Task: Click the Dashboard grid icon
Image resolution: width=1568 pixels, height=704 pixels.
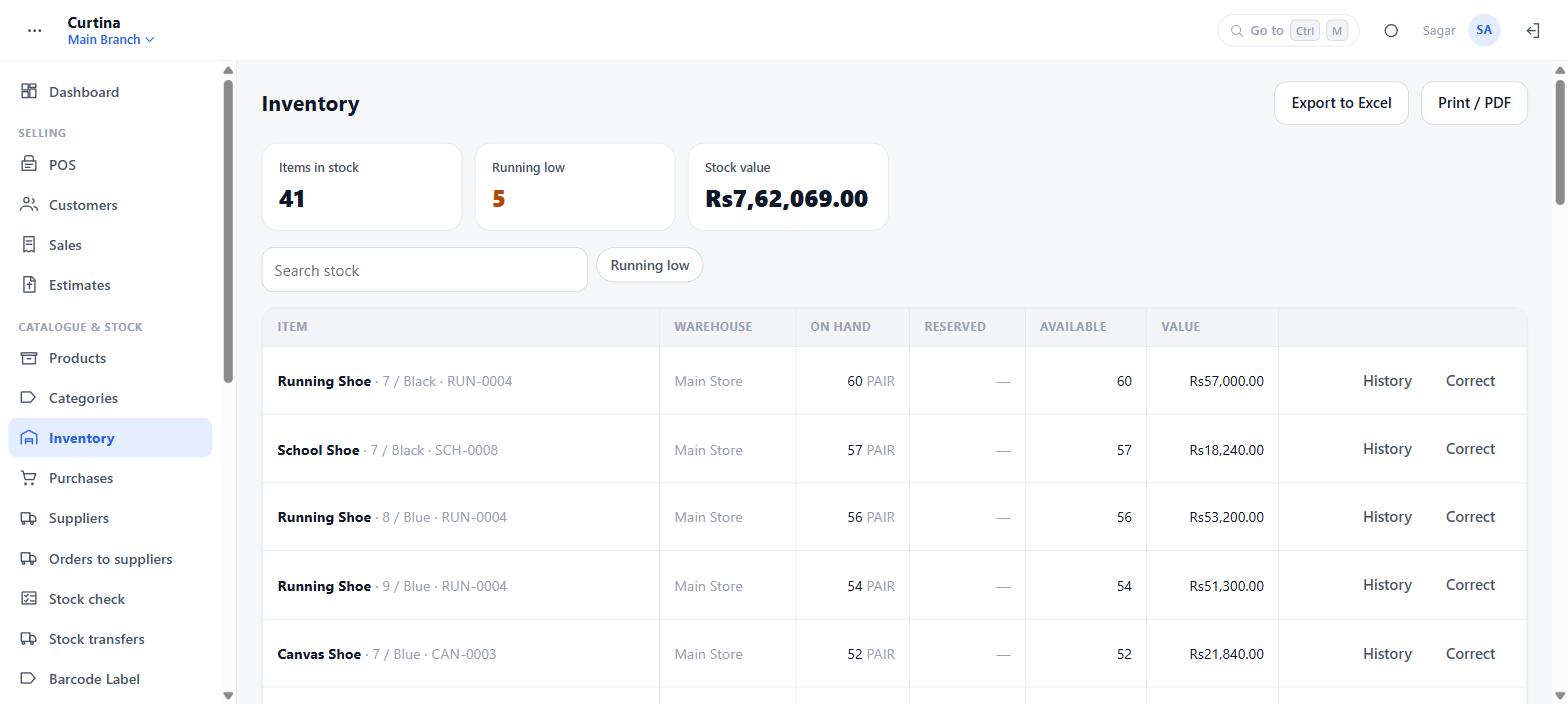Action: pos(29,92)
